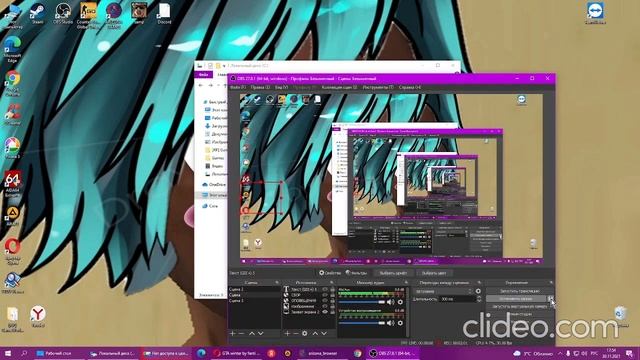Image resolution: width=640 pixels, height=360 pixels.
Task: Move the selected scene up
Action: coord(252,333)
